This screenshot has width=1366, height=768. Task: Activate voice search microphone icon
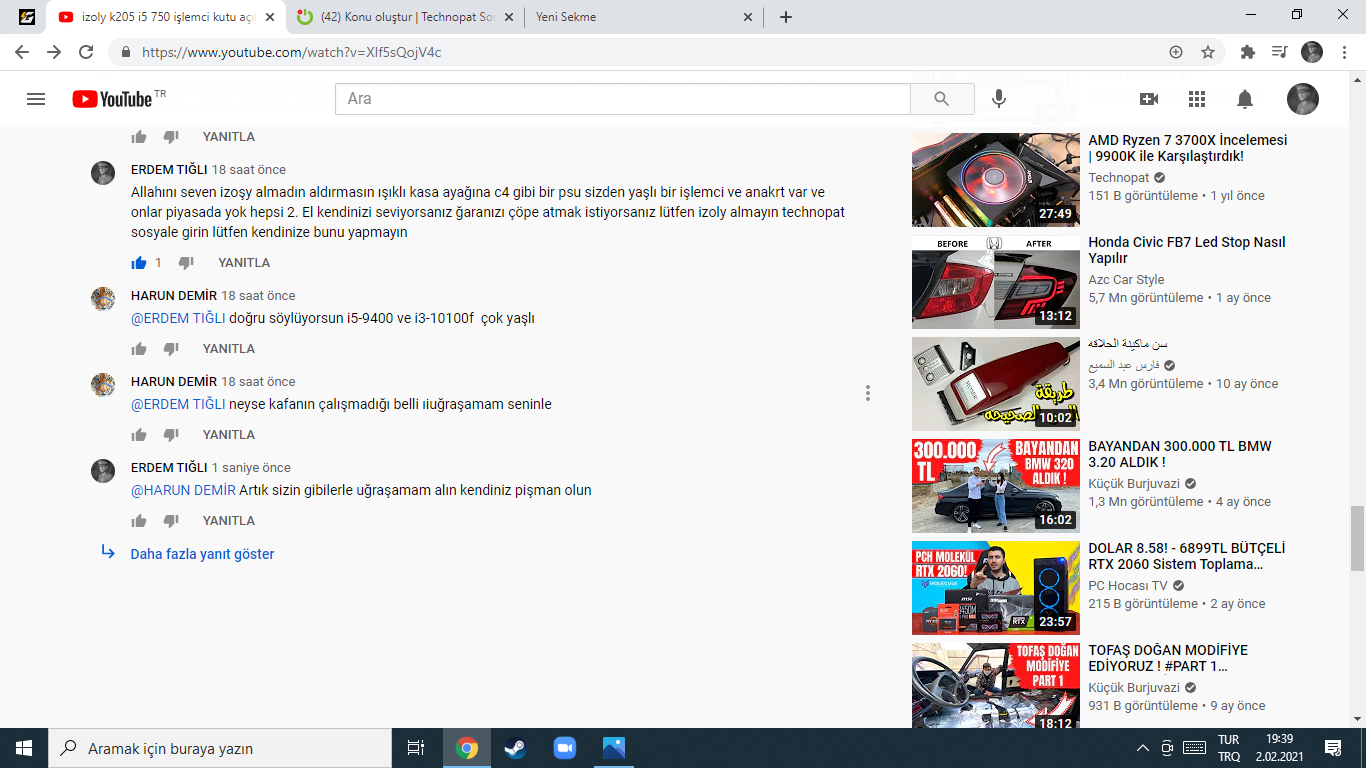(x=998, y=99)
